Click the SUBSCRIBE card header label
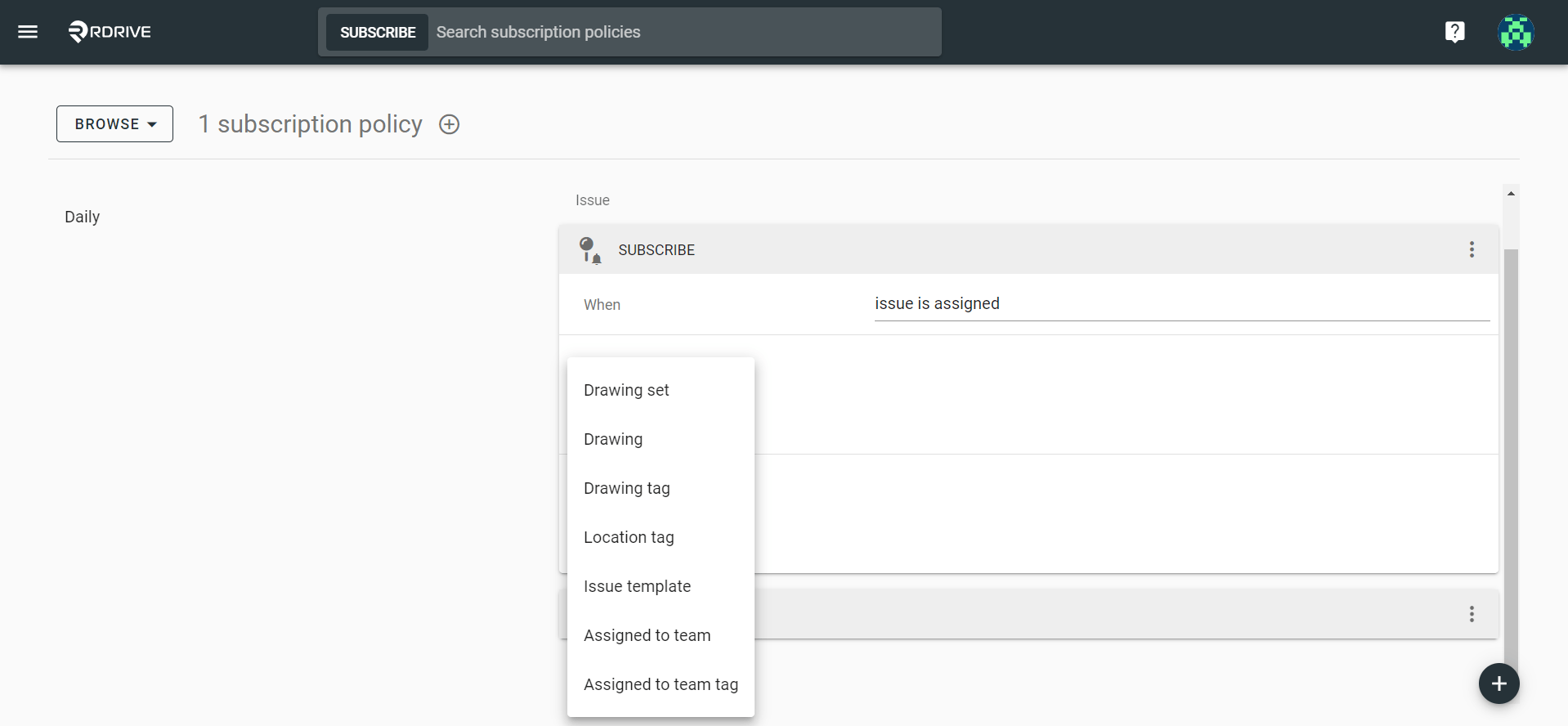 (656, 250)
